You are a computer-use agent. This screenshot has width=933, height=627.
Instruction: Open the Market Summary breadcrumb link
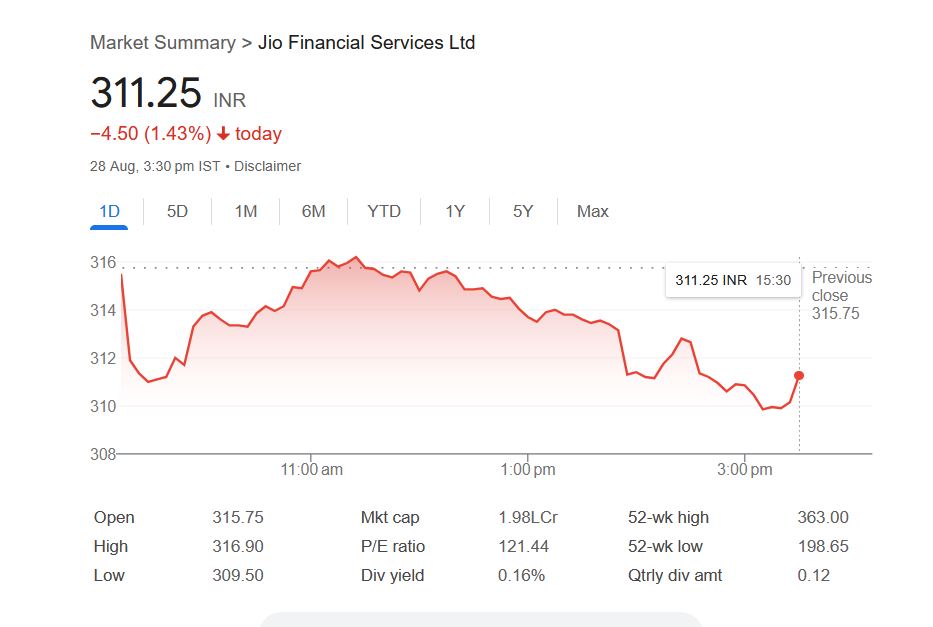162,43
